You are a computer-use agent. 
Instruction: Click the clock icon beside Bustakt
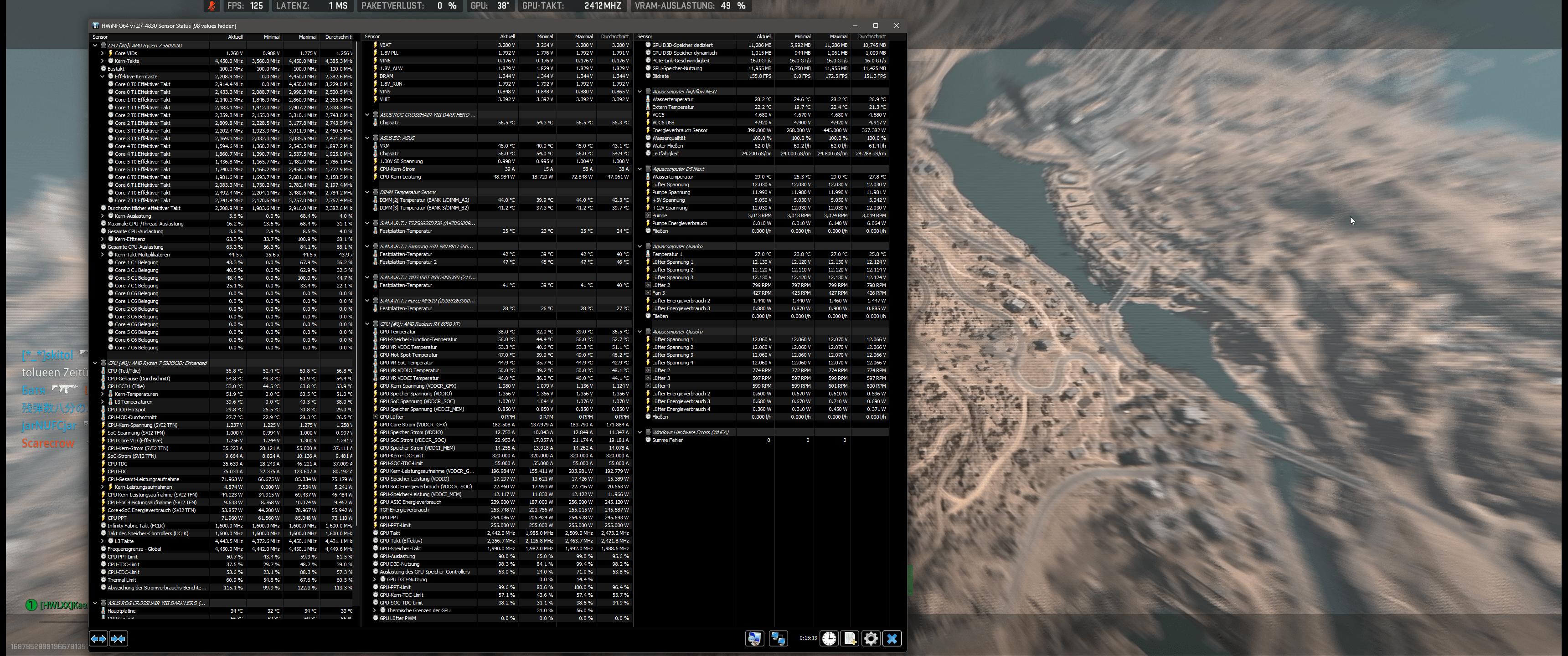point(103,69)
